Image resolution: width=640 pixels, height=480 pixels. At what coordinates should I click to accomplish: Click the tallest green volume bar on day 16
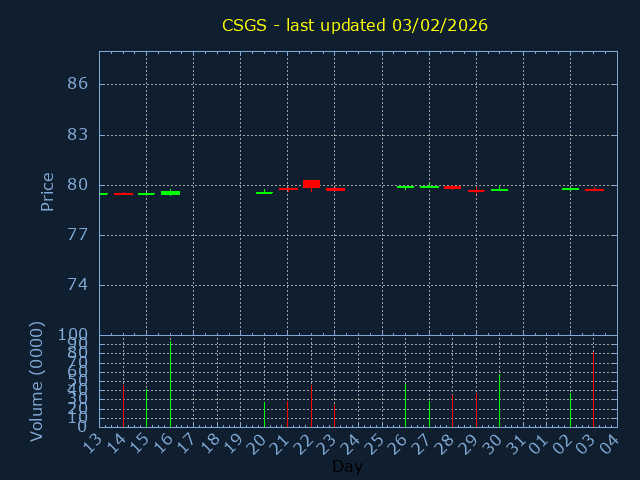[170, 385]
